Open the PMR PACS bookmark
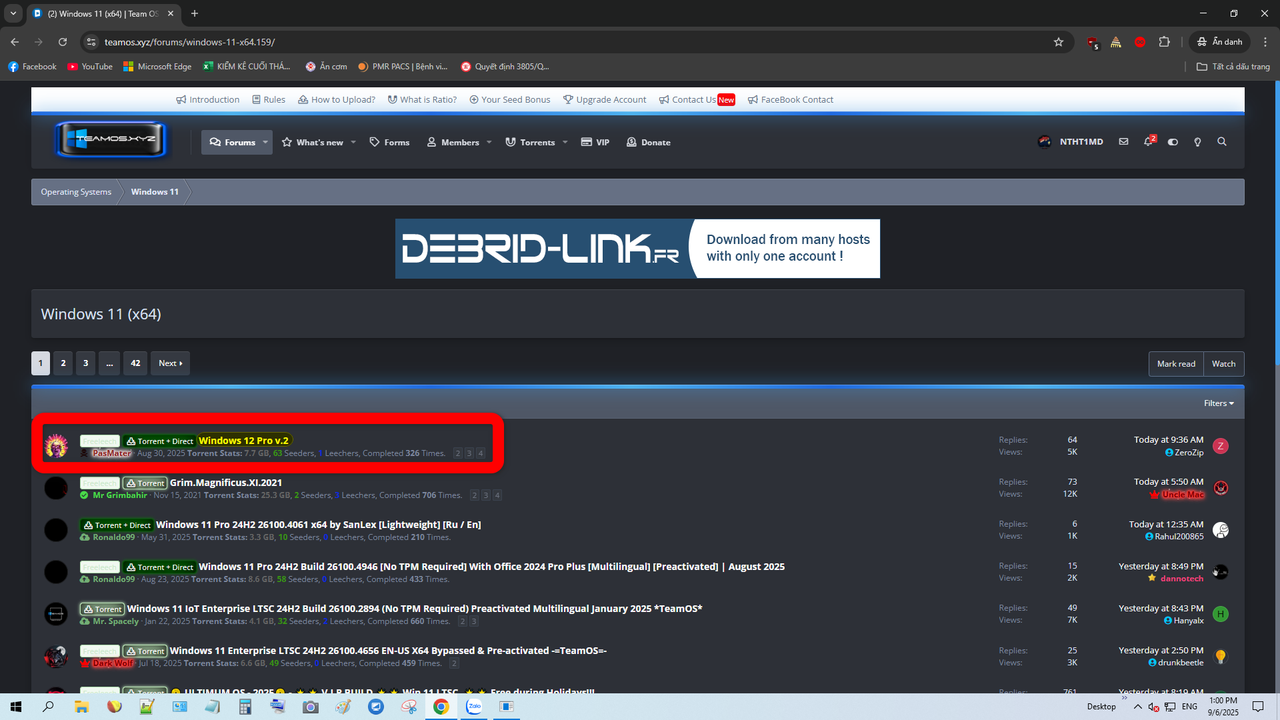The image size is (1280, 720). tap(403, 67)
